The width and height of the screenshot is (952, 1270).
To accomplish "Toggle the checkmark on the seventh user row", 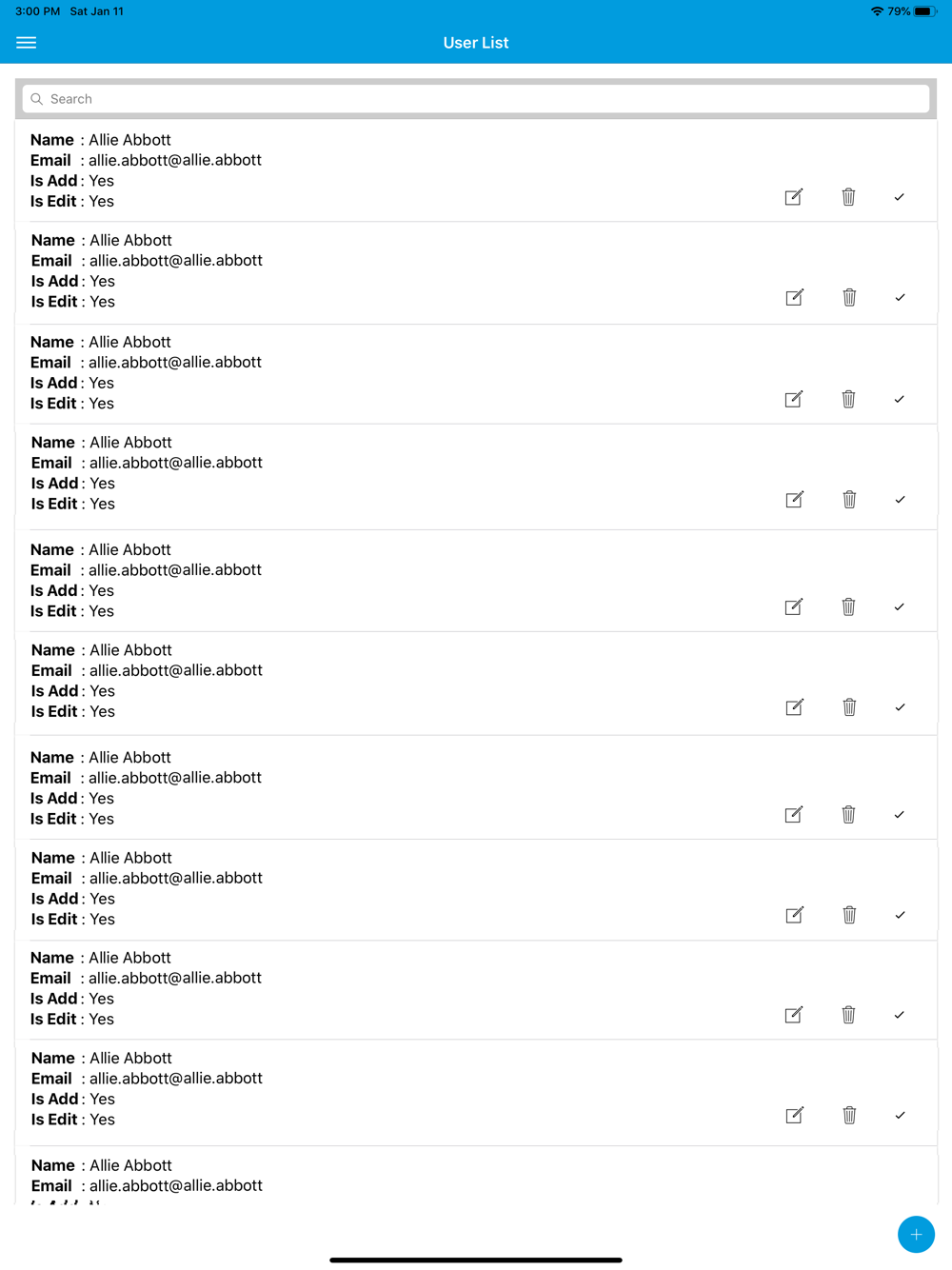I will click(x=899, y=815).
